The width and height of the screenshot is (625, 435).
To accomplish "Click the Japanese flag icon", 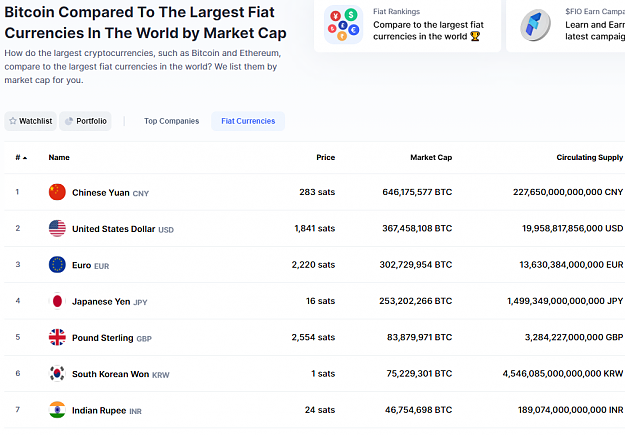I will [x=57, y=301].
